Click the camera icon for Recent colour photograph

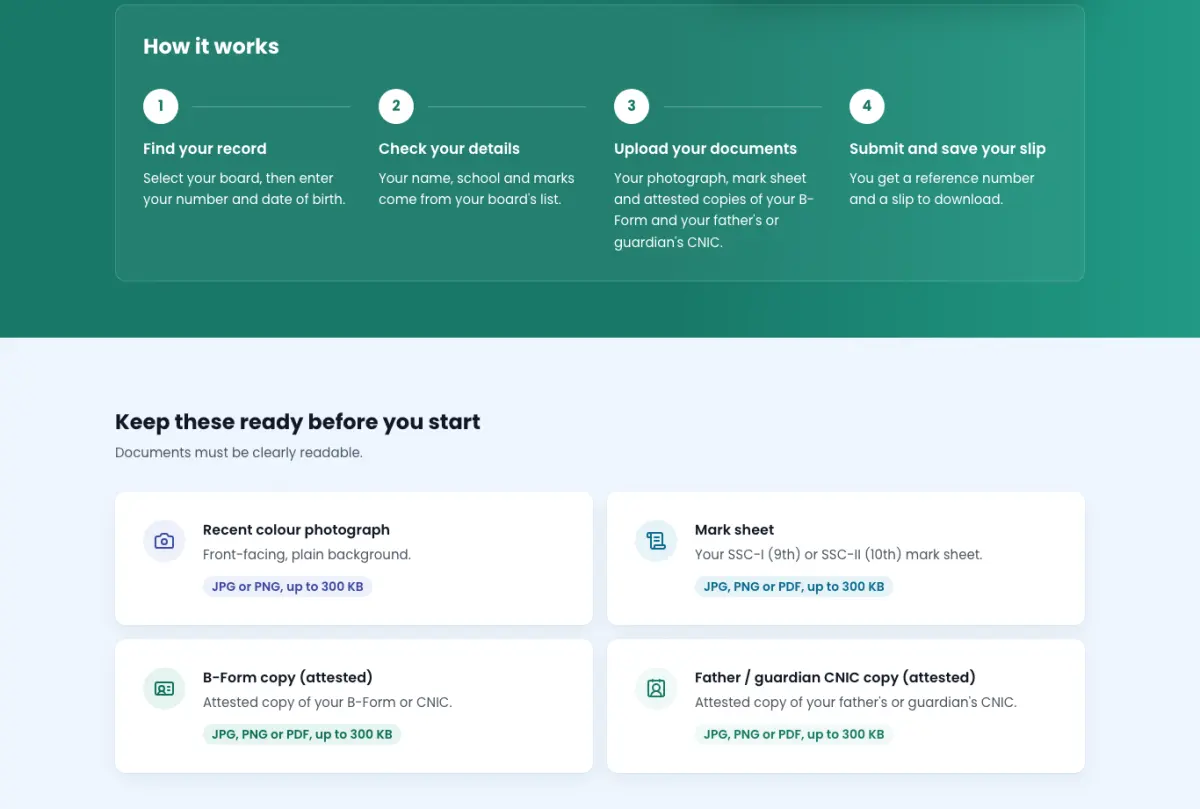164,541
